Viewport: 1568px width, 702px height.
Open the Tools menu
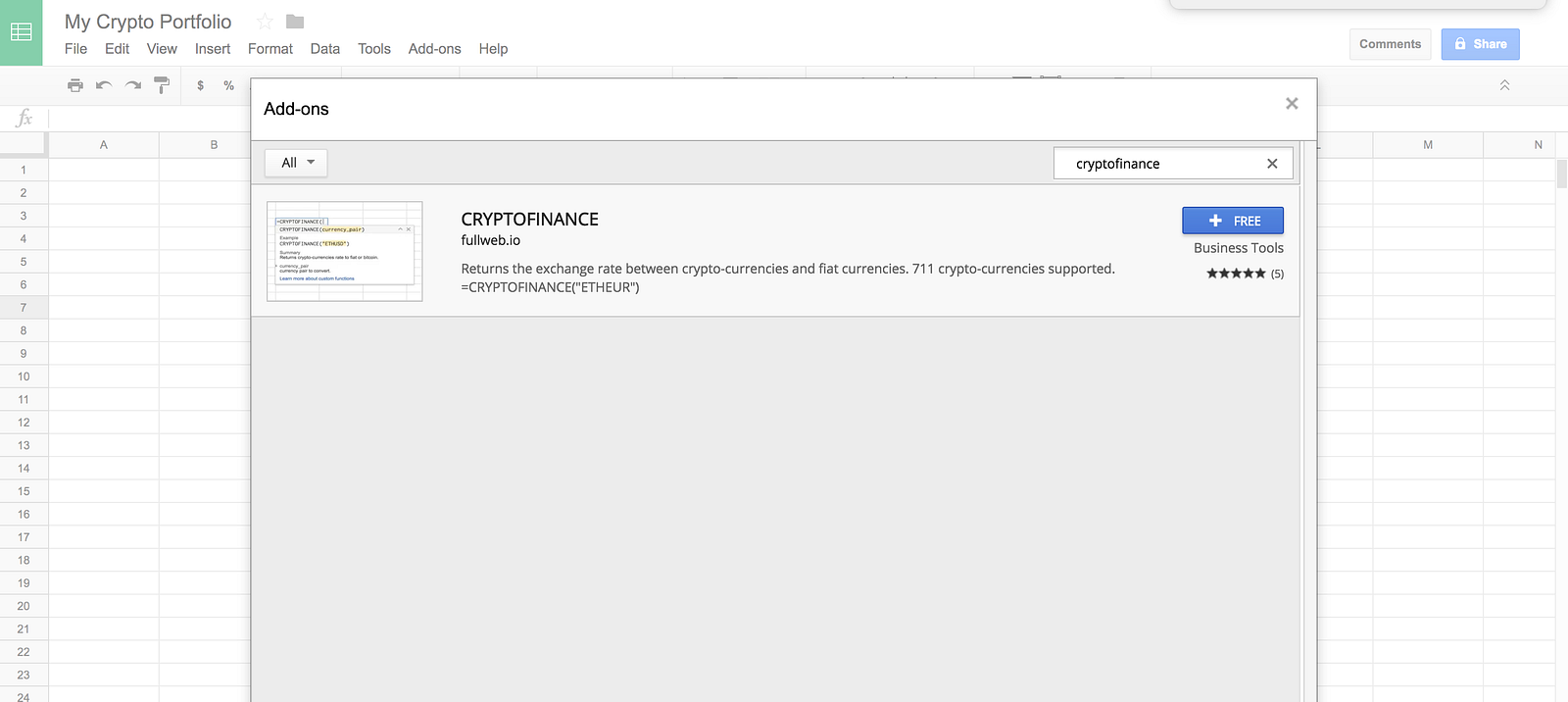pos(374,49)
